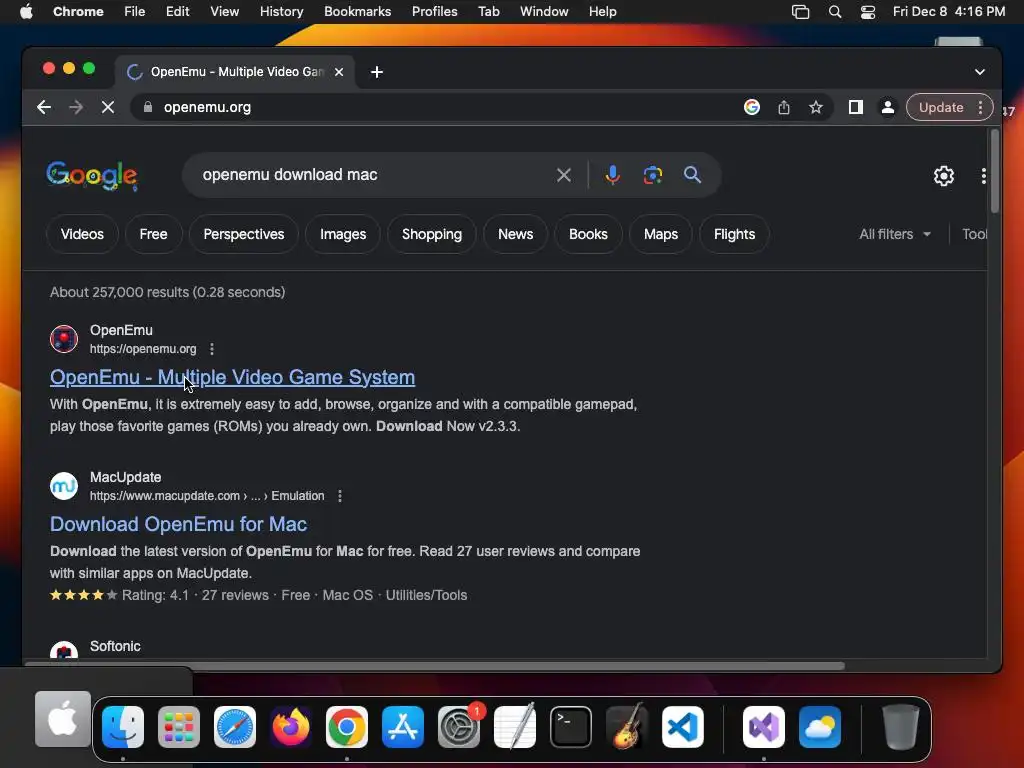1024x768 pixels.
Task: Launch Firefox from the Dock
Action: pyautogui.click(x=291, y=726)
